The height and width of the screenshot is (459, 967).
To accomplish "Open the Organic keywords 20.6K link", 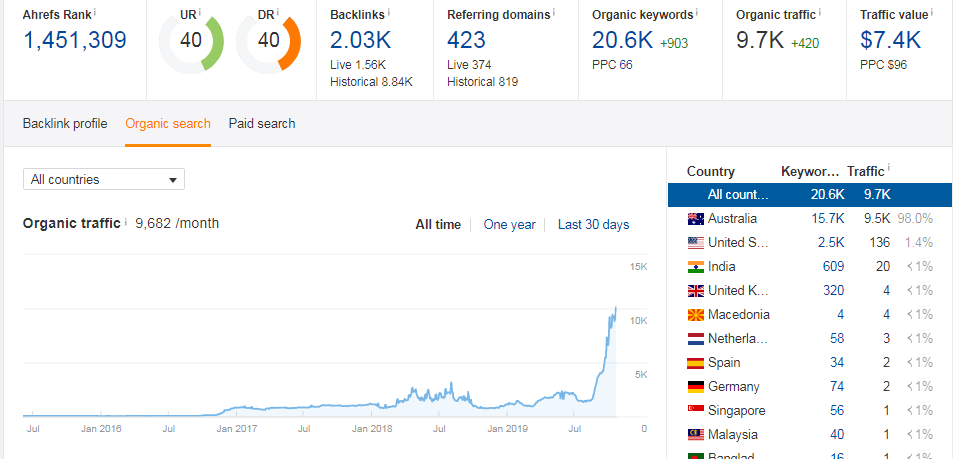I will point(622,40).
